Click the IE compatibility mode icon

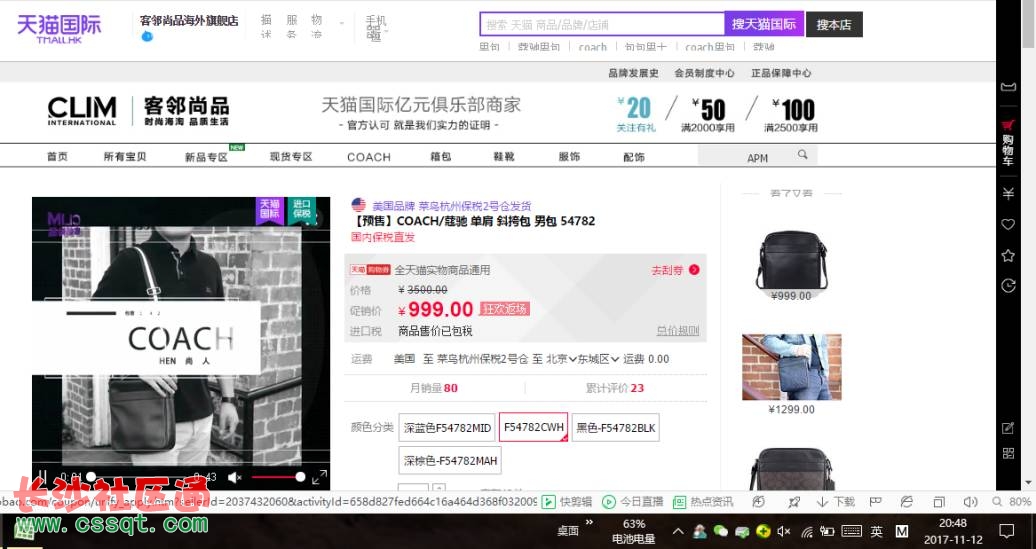coord(907,502)
